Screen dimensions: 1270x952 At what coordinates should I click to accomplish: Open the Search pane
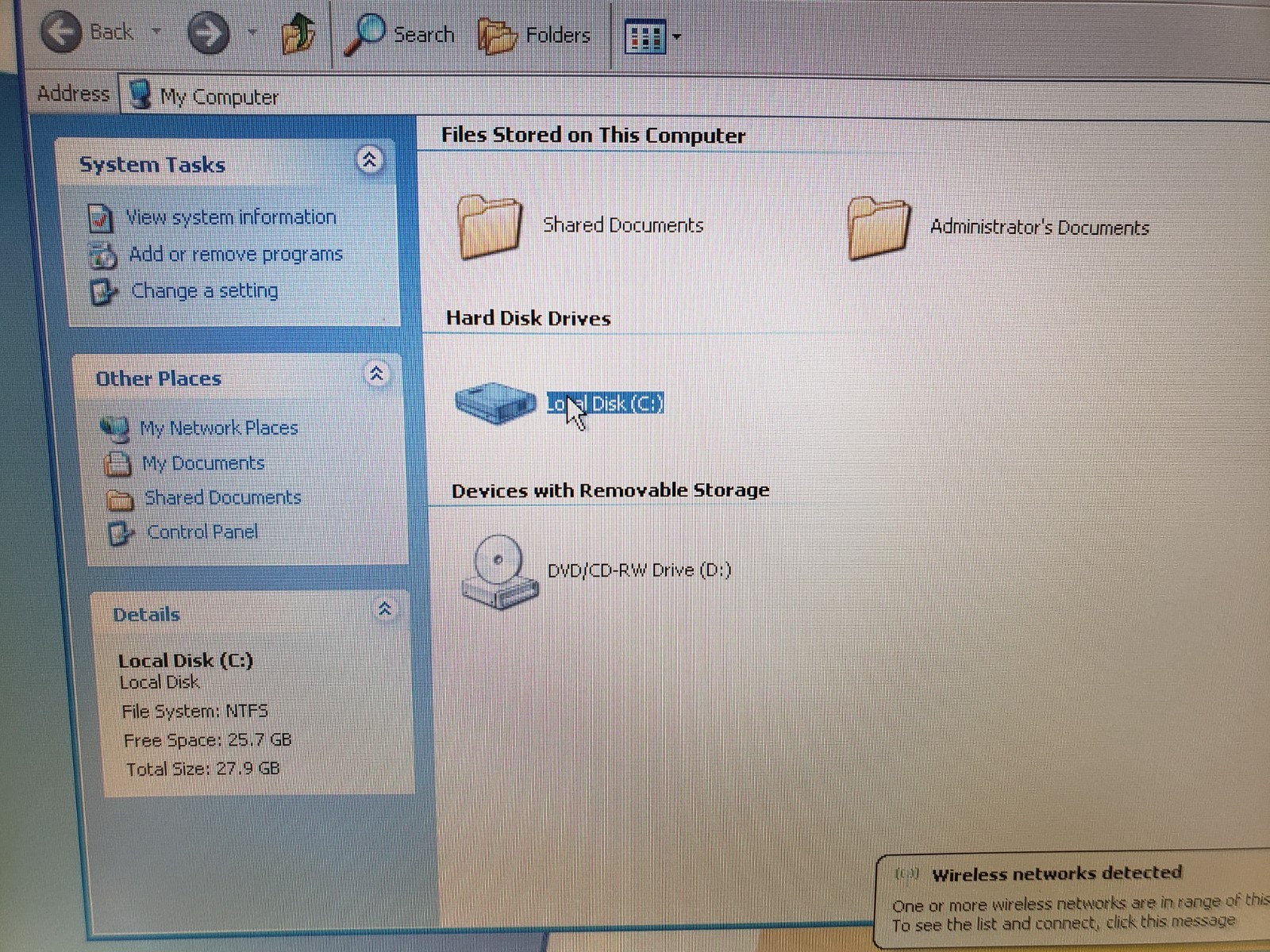coord(399,35)
